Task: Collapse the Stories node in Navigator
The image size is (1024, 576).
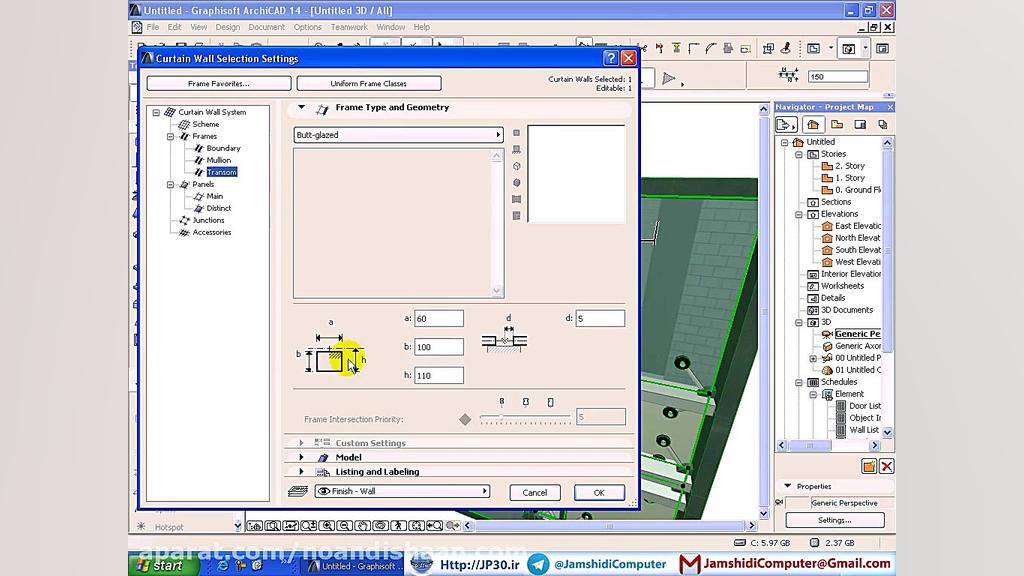Action: point(799,154)
